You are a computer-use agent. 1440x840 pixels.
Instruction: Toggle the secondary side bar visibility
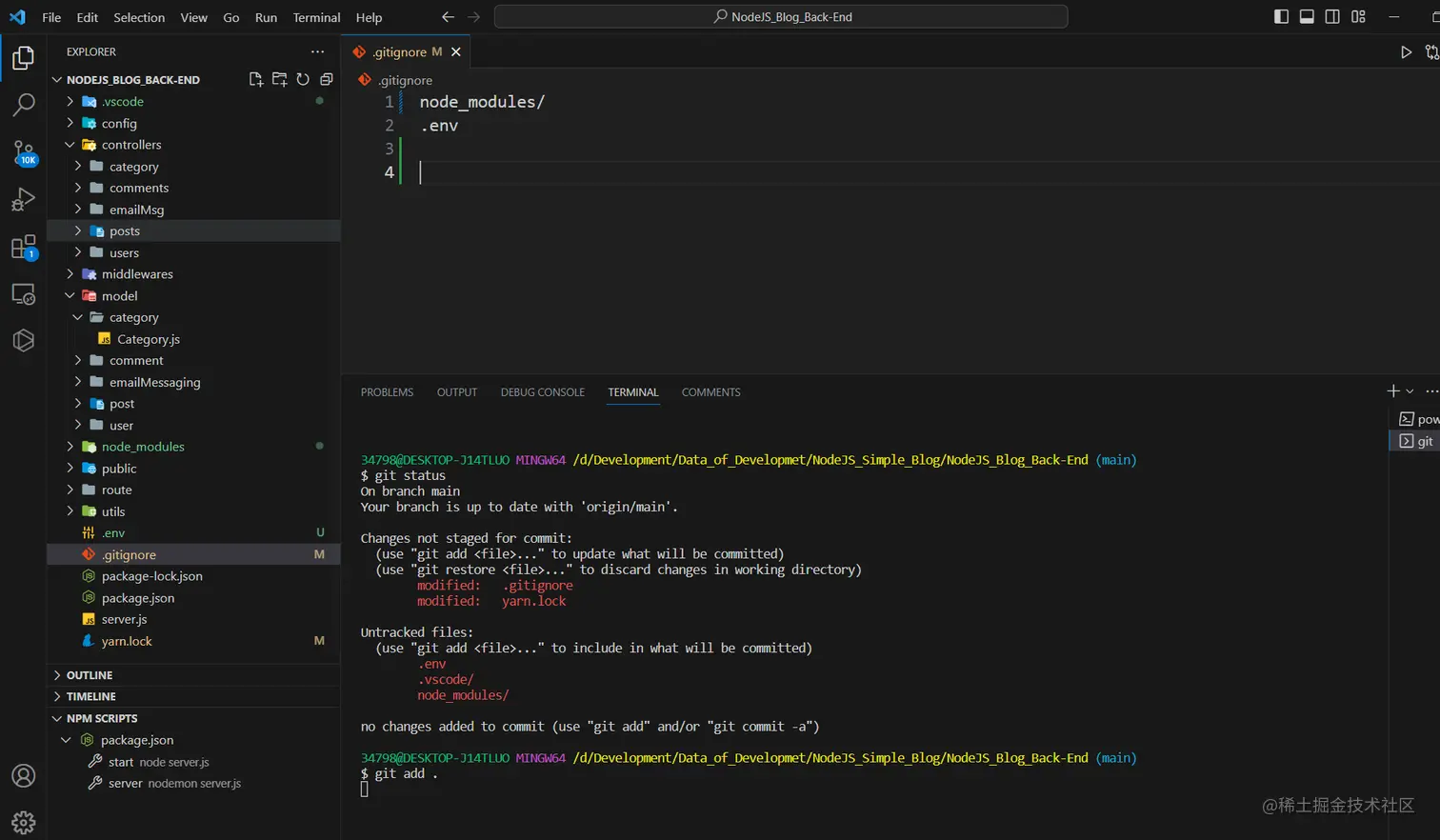click(1332, 16)
